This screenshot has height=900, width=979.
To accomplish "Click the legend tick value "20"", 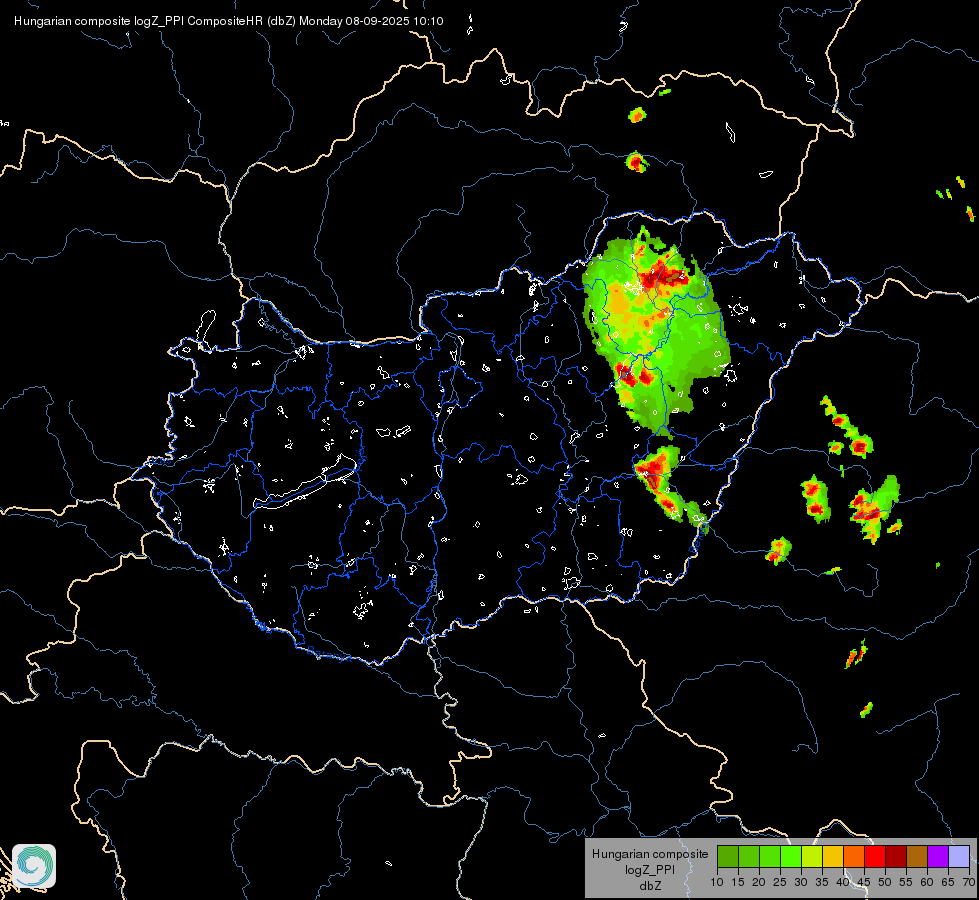I will (759, 883).
